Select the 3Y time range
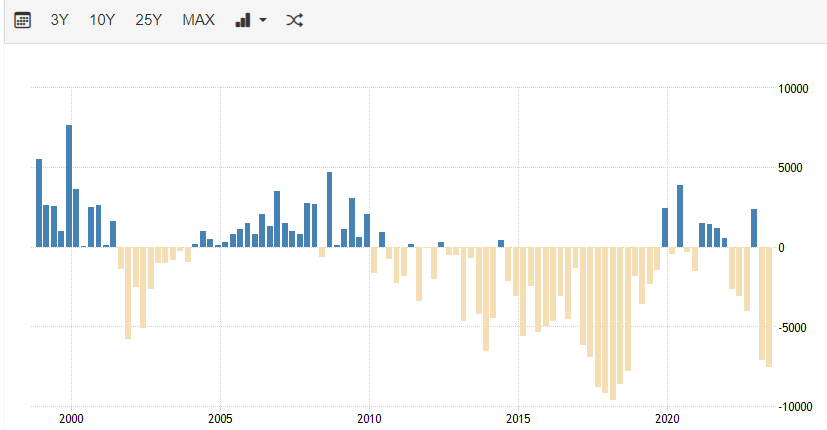The image size is (827, 430). click(60, 20)
